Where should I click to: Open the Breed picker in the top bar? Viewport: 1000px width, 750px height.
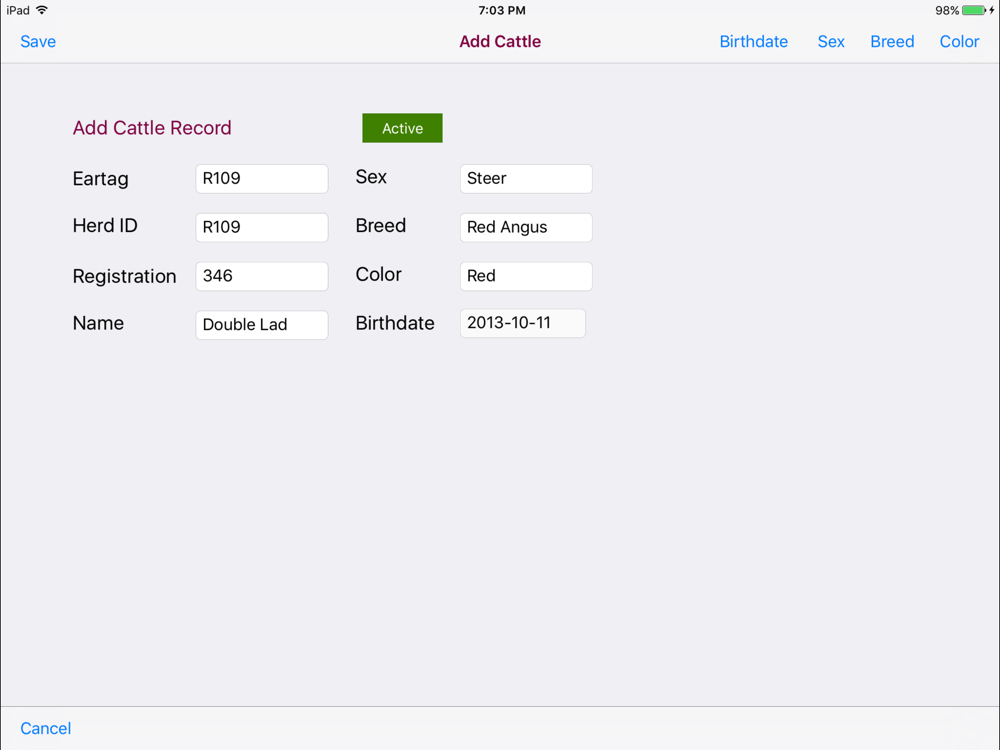892,41
